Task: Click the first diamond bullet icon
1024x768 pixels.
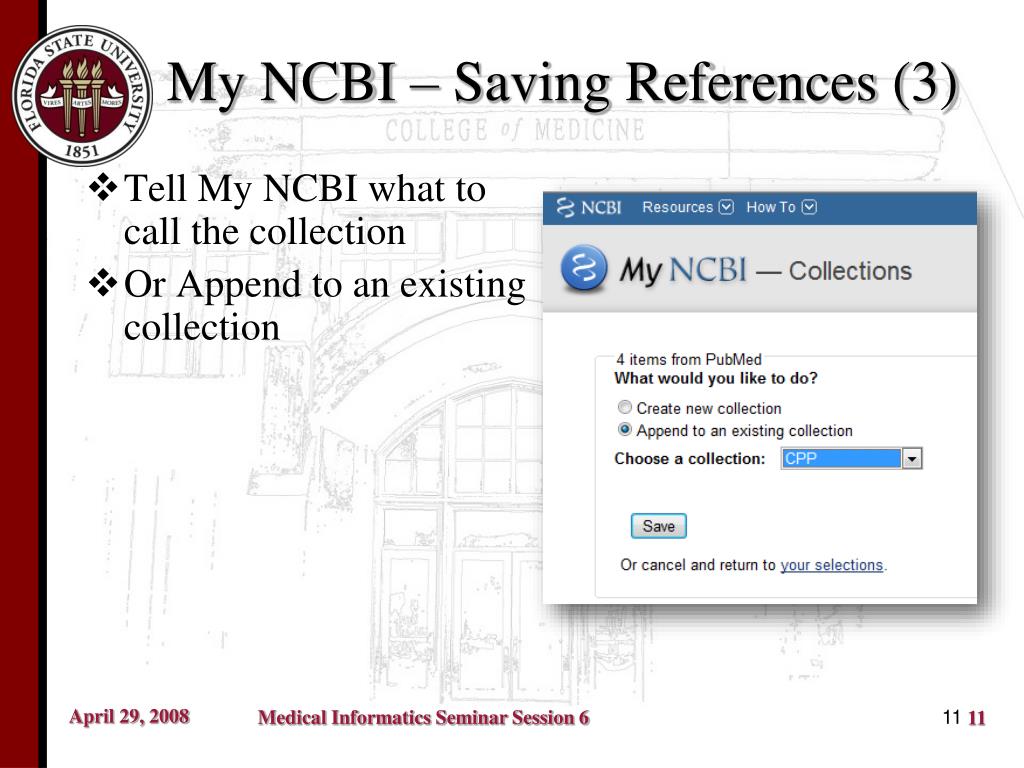Action: point(103,188)
